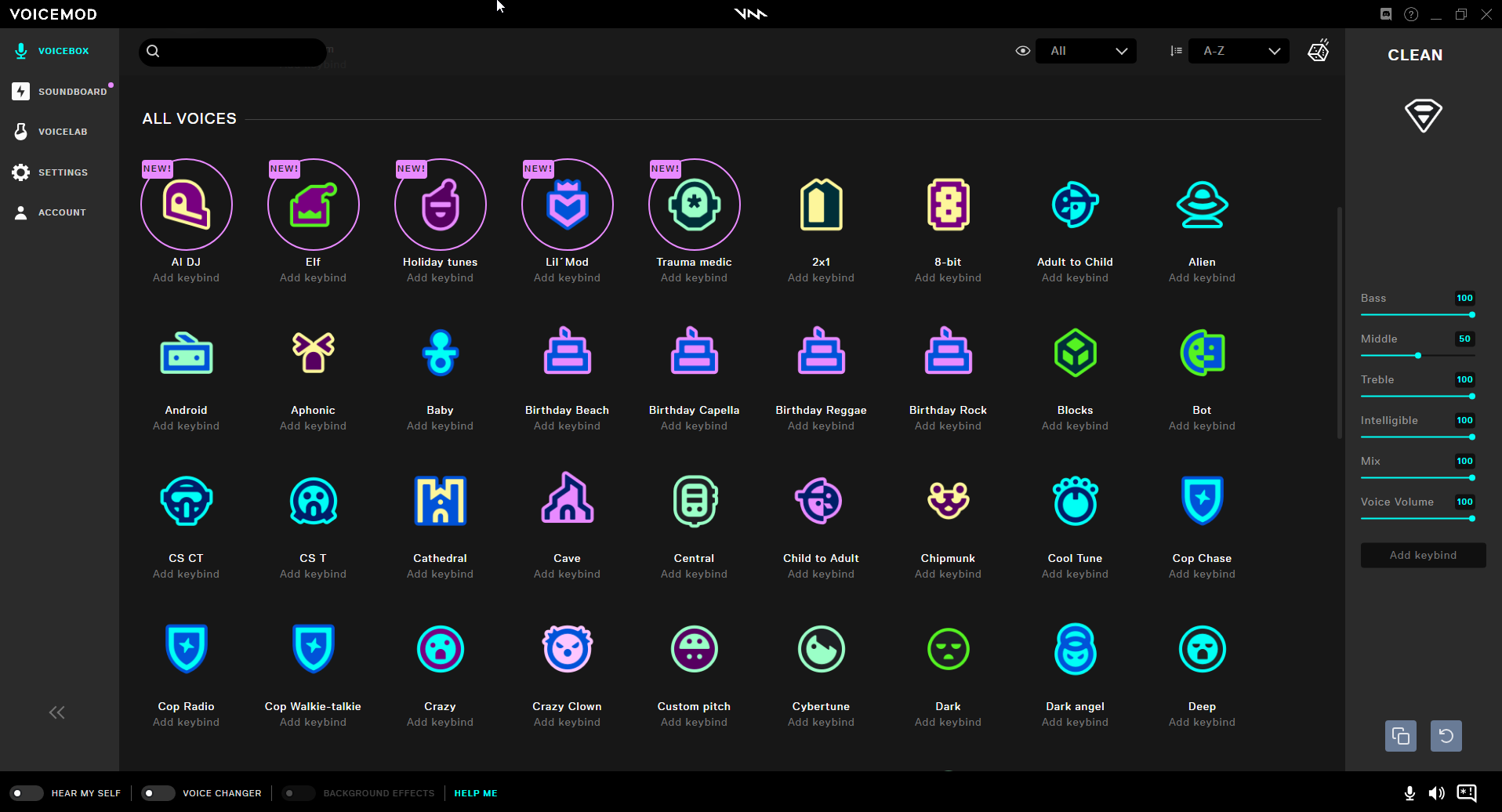Pick the Chipmunk voice icon

pyautogui.click(x=948, y=501)
